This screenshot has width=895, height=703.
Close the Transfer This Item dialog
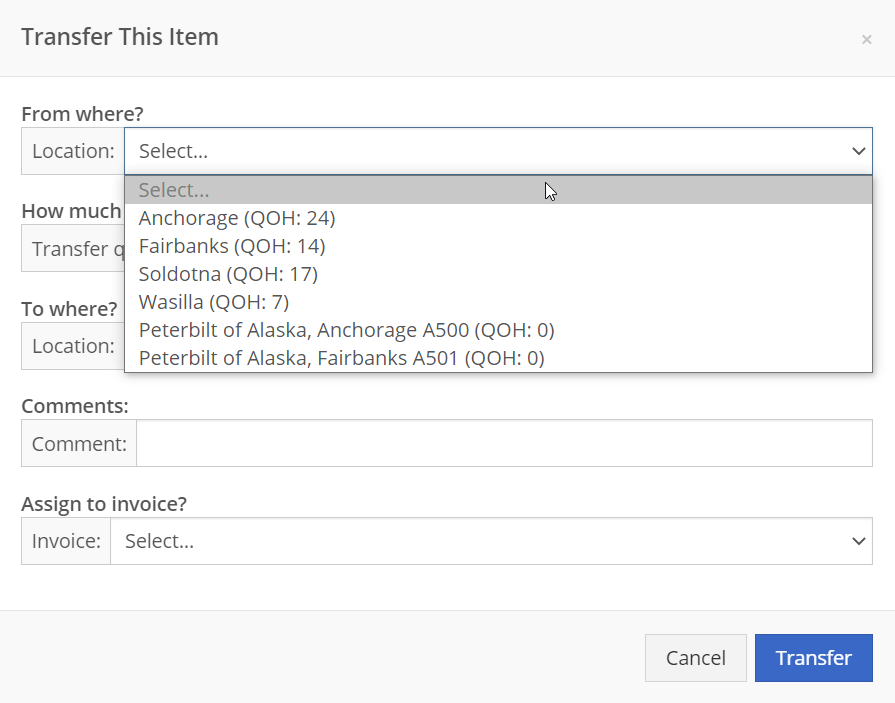click(x=866, y=39)
